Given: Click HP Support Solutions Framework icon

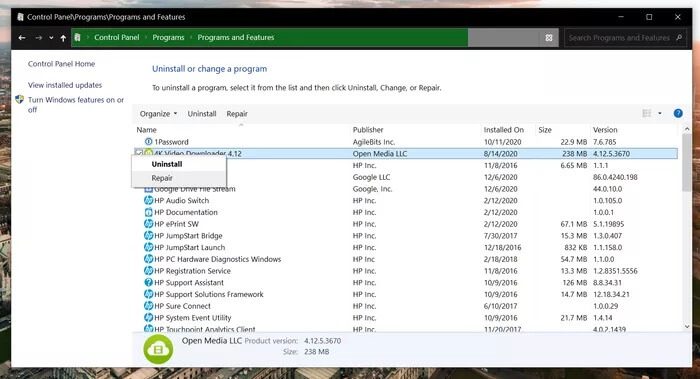Looking at the screenshot, I should coord(149,294).
